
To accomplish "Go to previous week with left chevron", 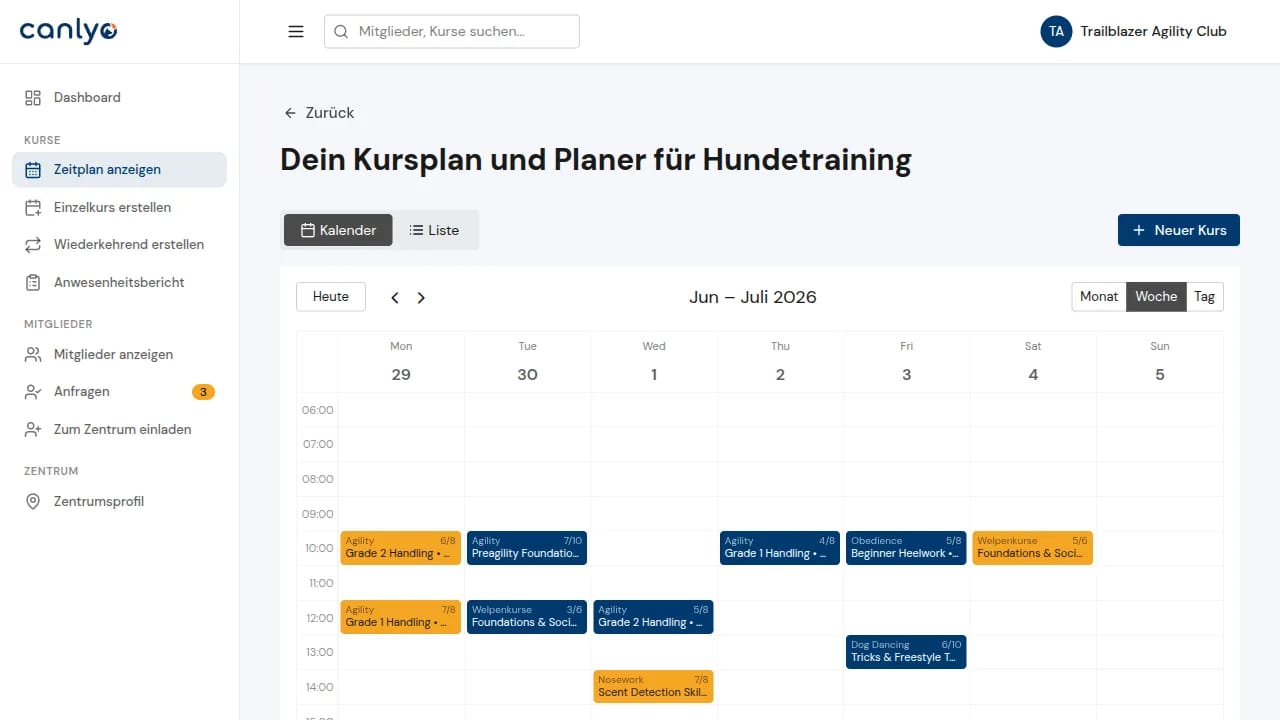I will click(x=395, y=297).
